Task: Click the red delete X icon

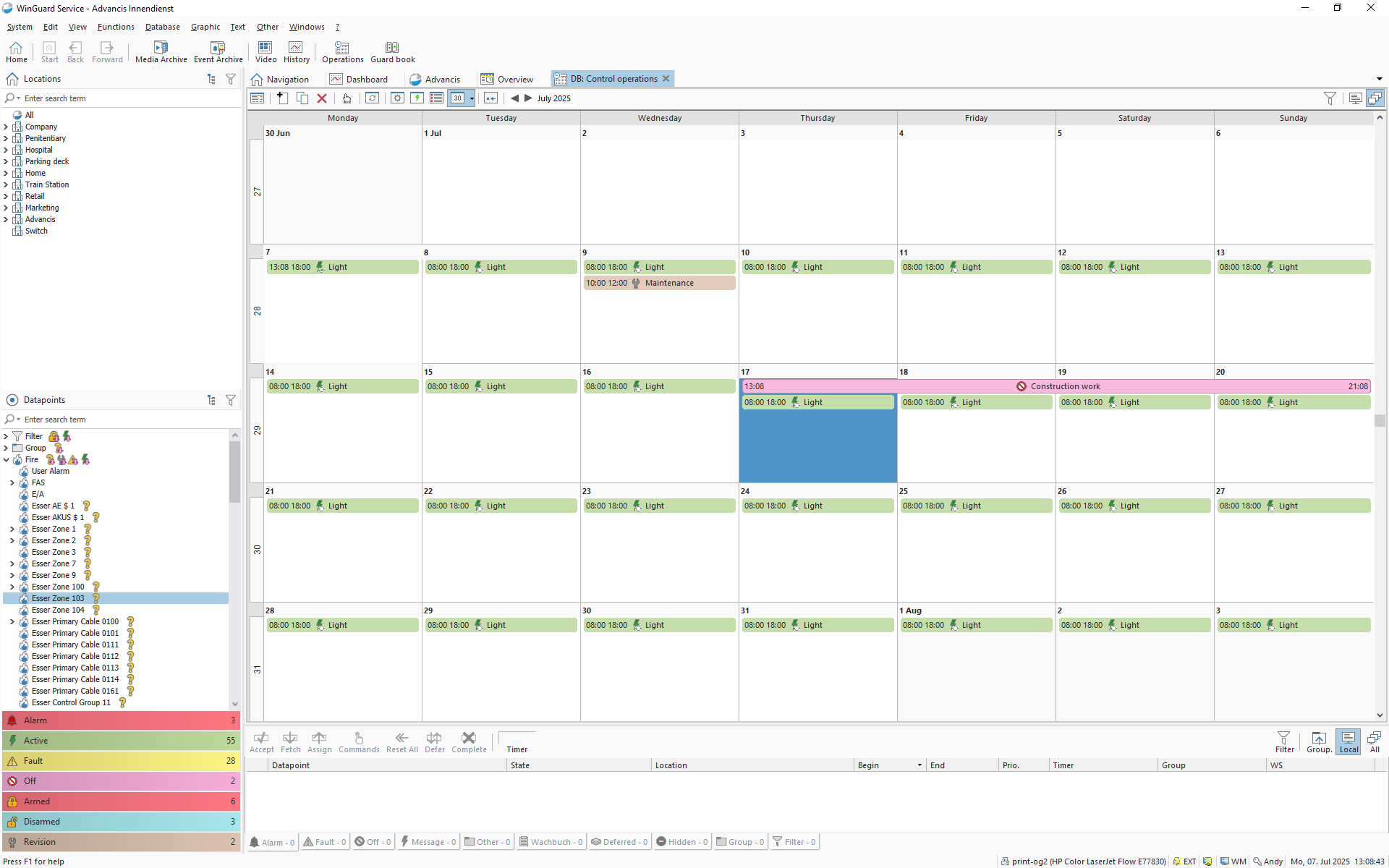Action: pyautogui.click(x=322, y=98)
